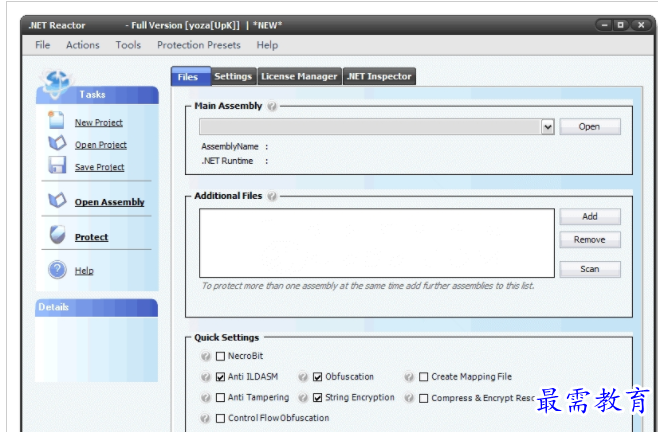Image resolution: width=658 pixels, height=432 pixels.
Task: Click the Details panel header
Action: pyautogui.click(x=97, y=307)
